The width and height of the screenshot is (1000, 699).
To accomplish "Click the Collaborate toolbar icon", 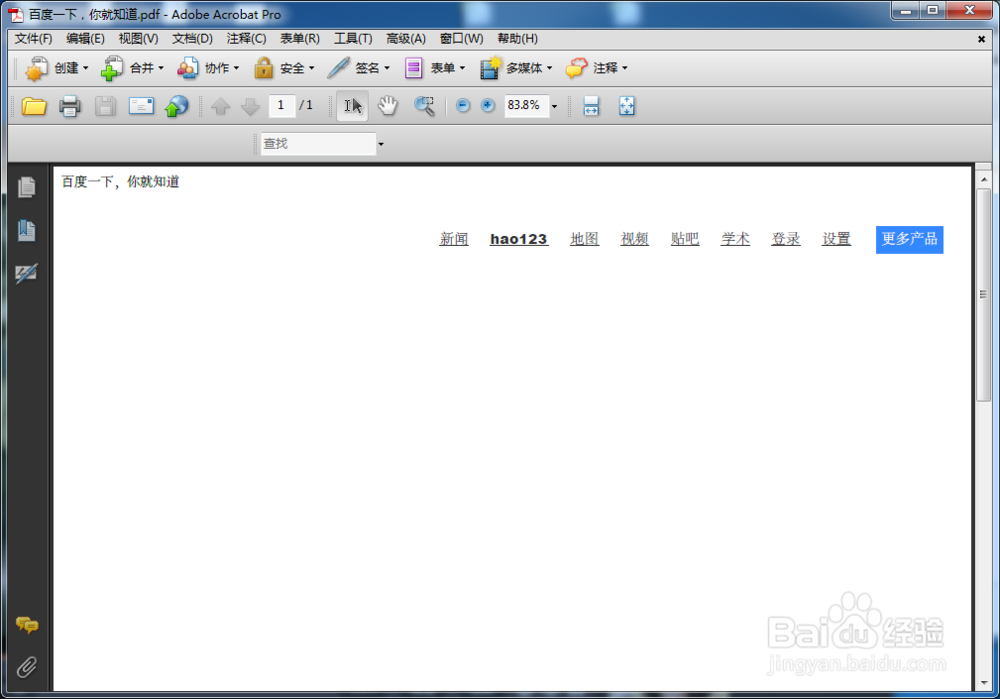I will (x=187, y=68).
